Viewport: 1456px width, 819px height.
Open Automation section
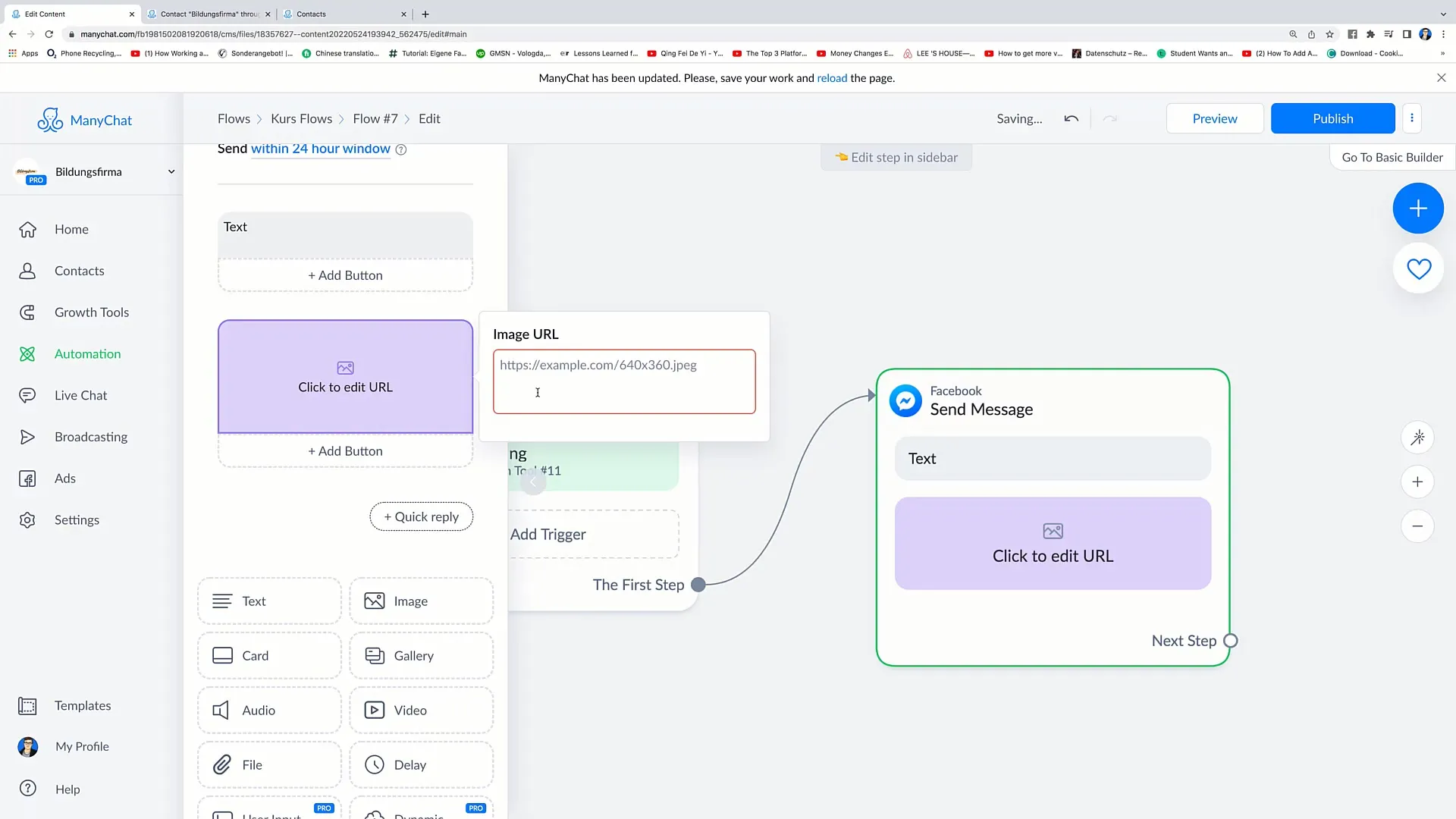(87, 354)
